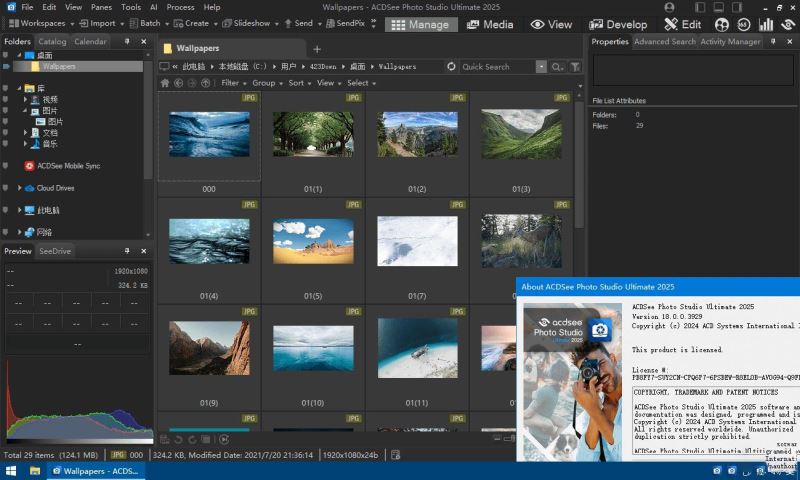The image size is (800, 480).
Task: Click the refresh icon beside address path
Action: tap(451, 66)
